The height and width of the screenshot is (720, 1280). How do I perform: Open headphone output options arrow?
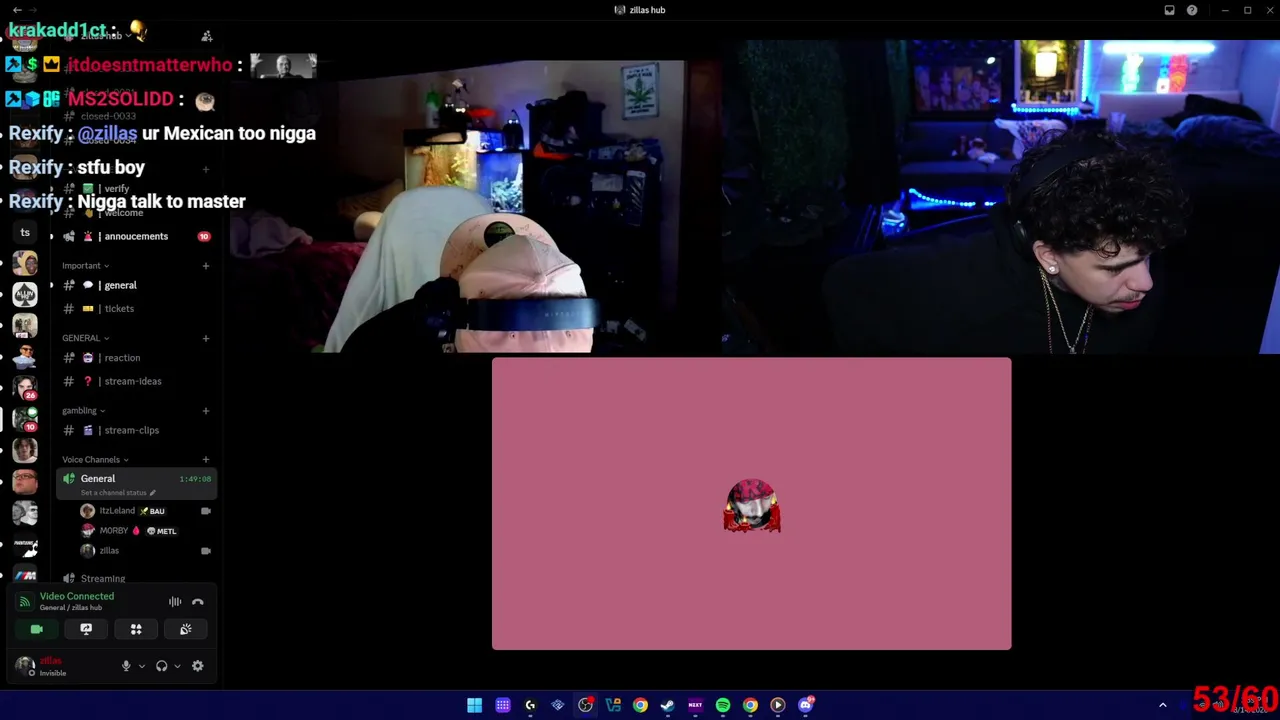click(177, 666)
